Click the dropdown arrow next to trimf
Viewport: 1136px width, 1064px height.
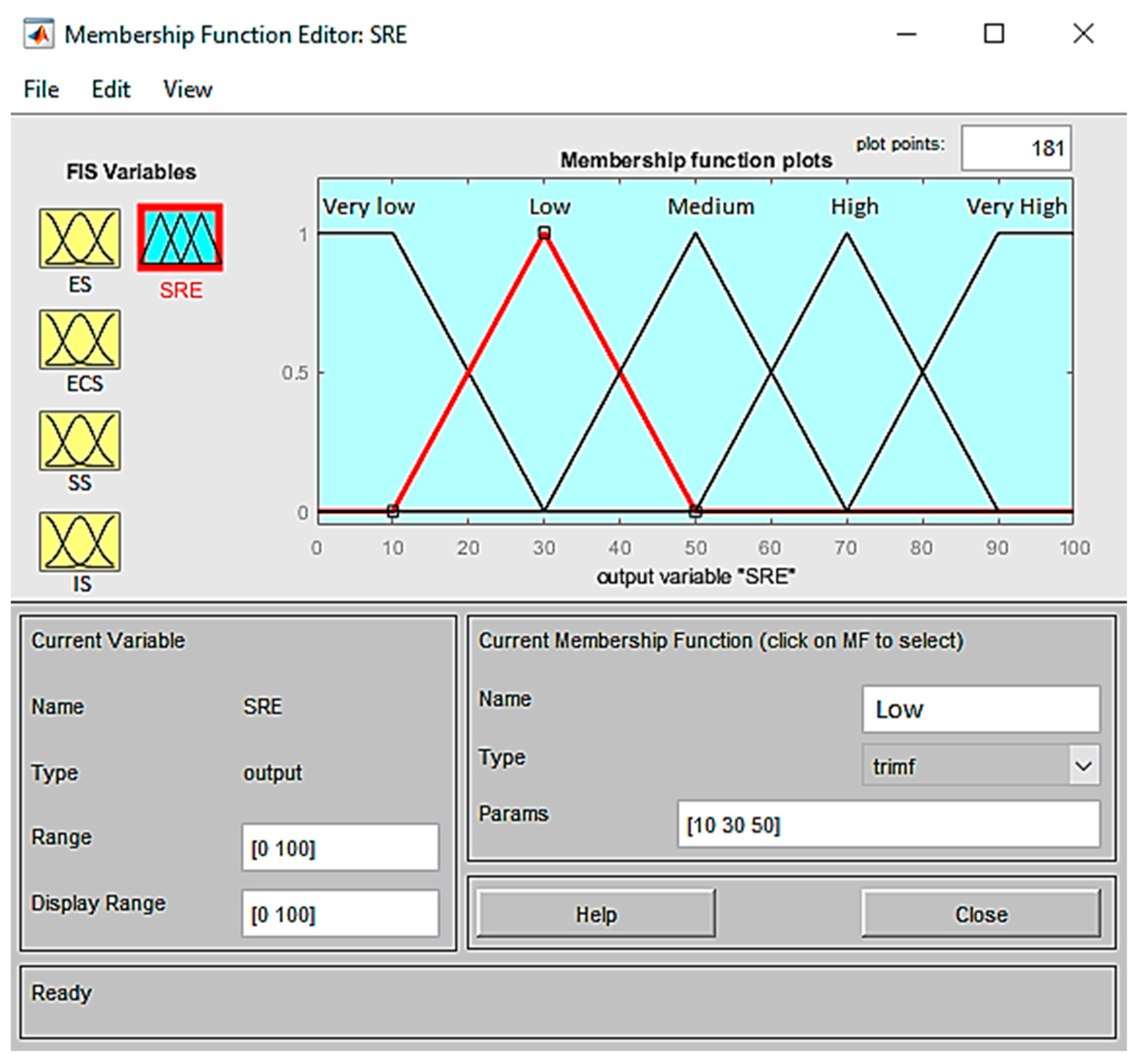click(1084, 765)
